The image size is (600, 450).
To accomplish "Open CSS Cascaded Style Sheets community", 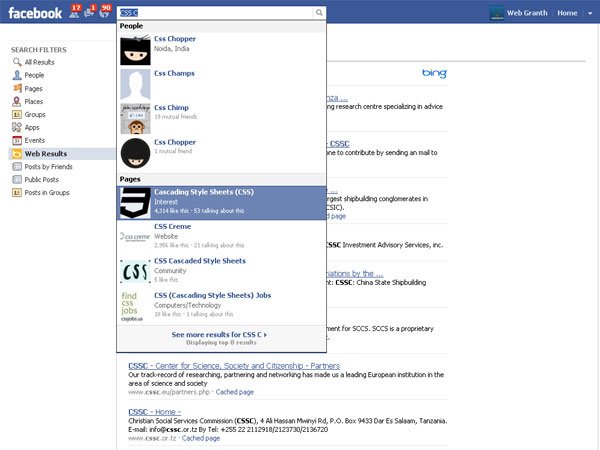I will [x=221, y=272].
